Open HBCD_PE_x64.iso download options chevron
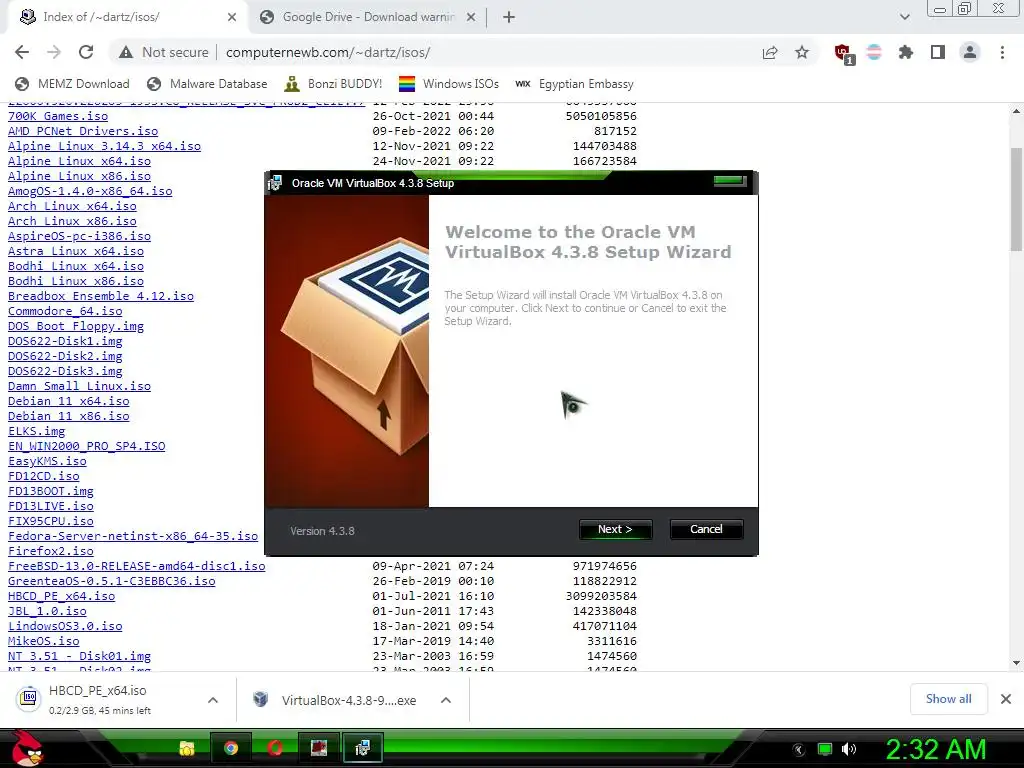Image resolution: width=1024 pixels, height=768 pixels. [213, 700]
